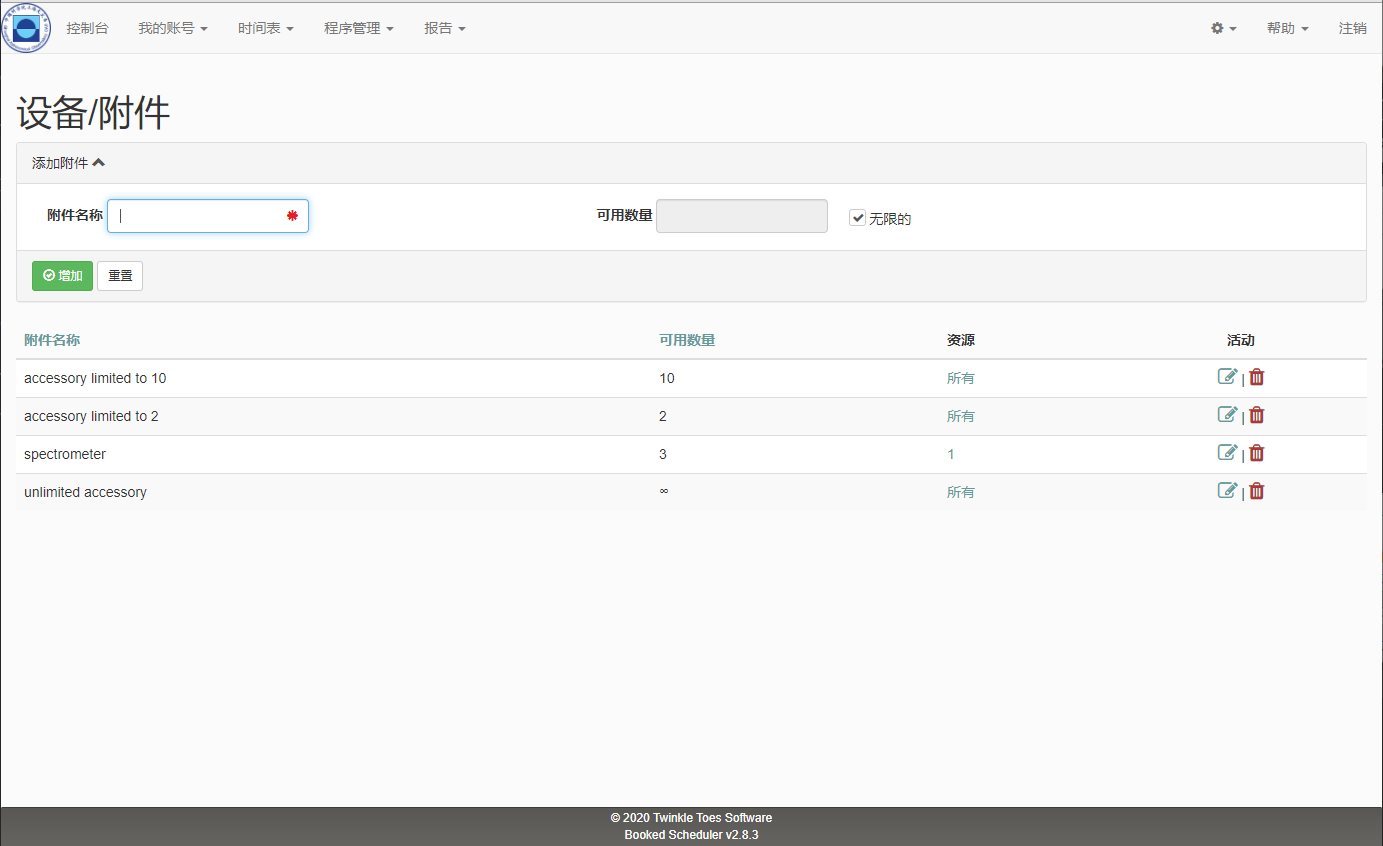Go to 控制台 in the navbar

coord(87,28)
